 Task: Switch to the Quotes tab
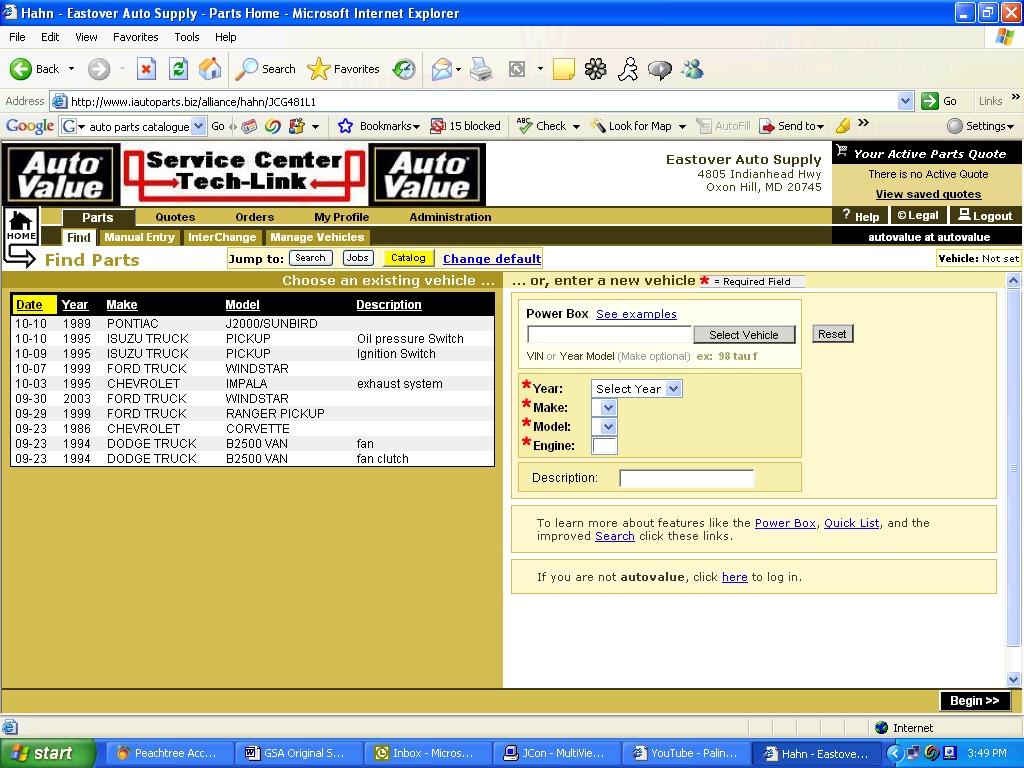(x=175, y=217)
